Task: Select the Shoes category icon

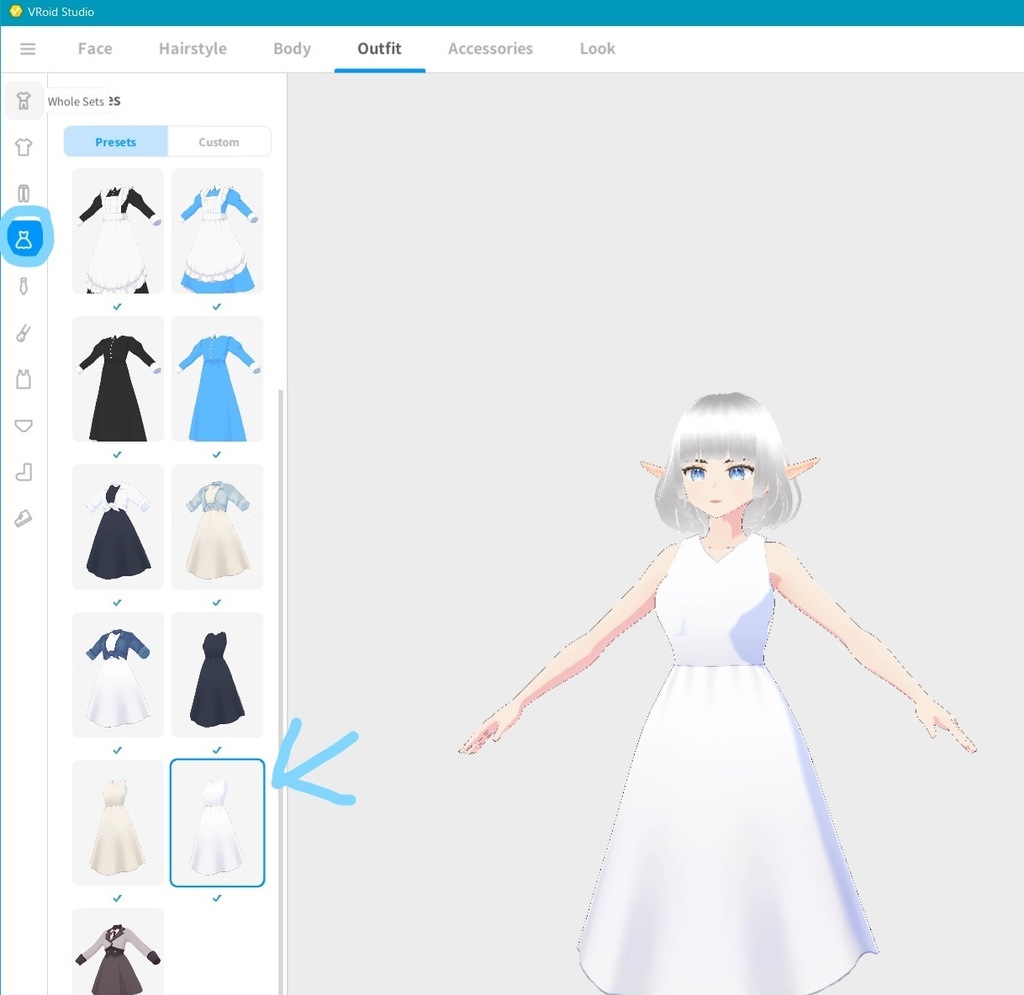Action: (24, 518)
